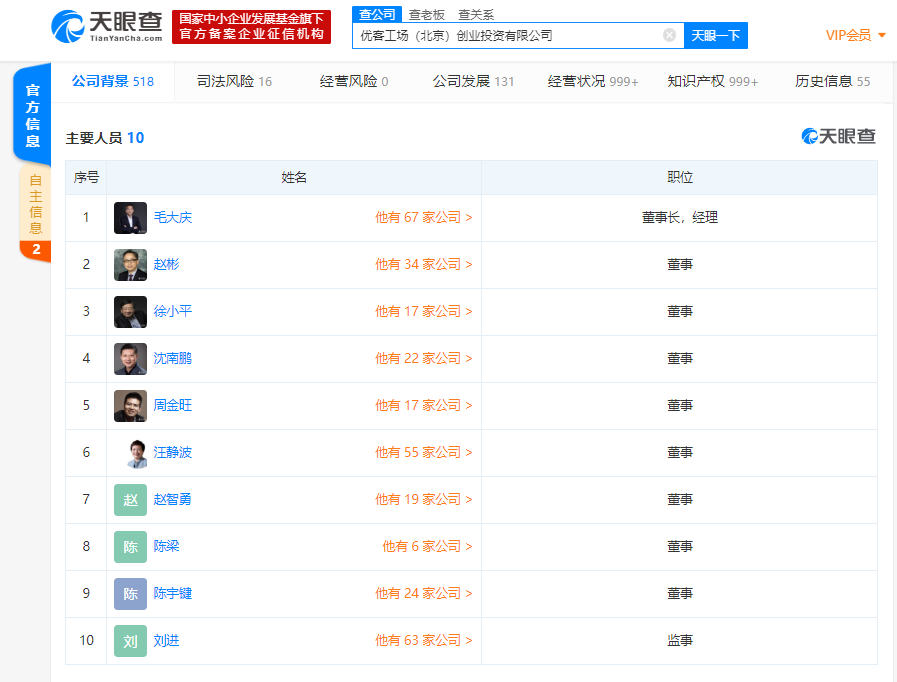Expand 他有 55 家公司 for 汪静波

tap(423, 452)
